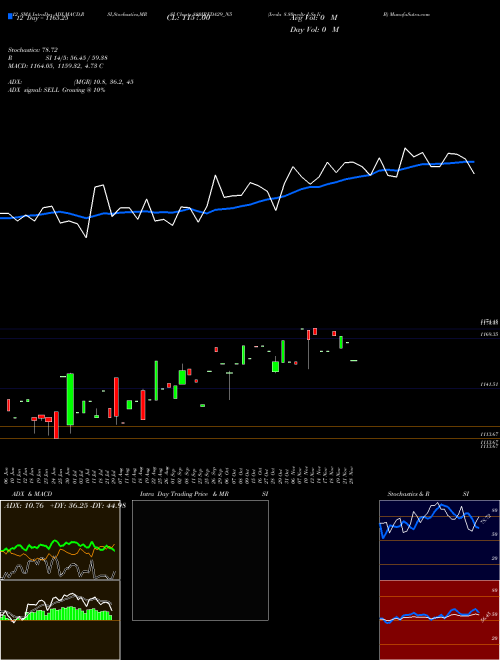Click the MunafaSutra.com watermark link at top right
500x660 pixels.
click(407, 14)
